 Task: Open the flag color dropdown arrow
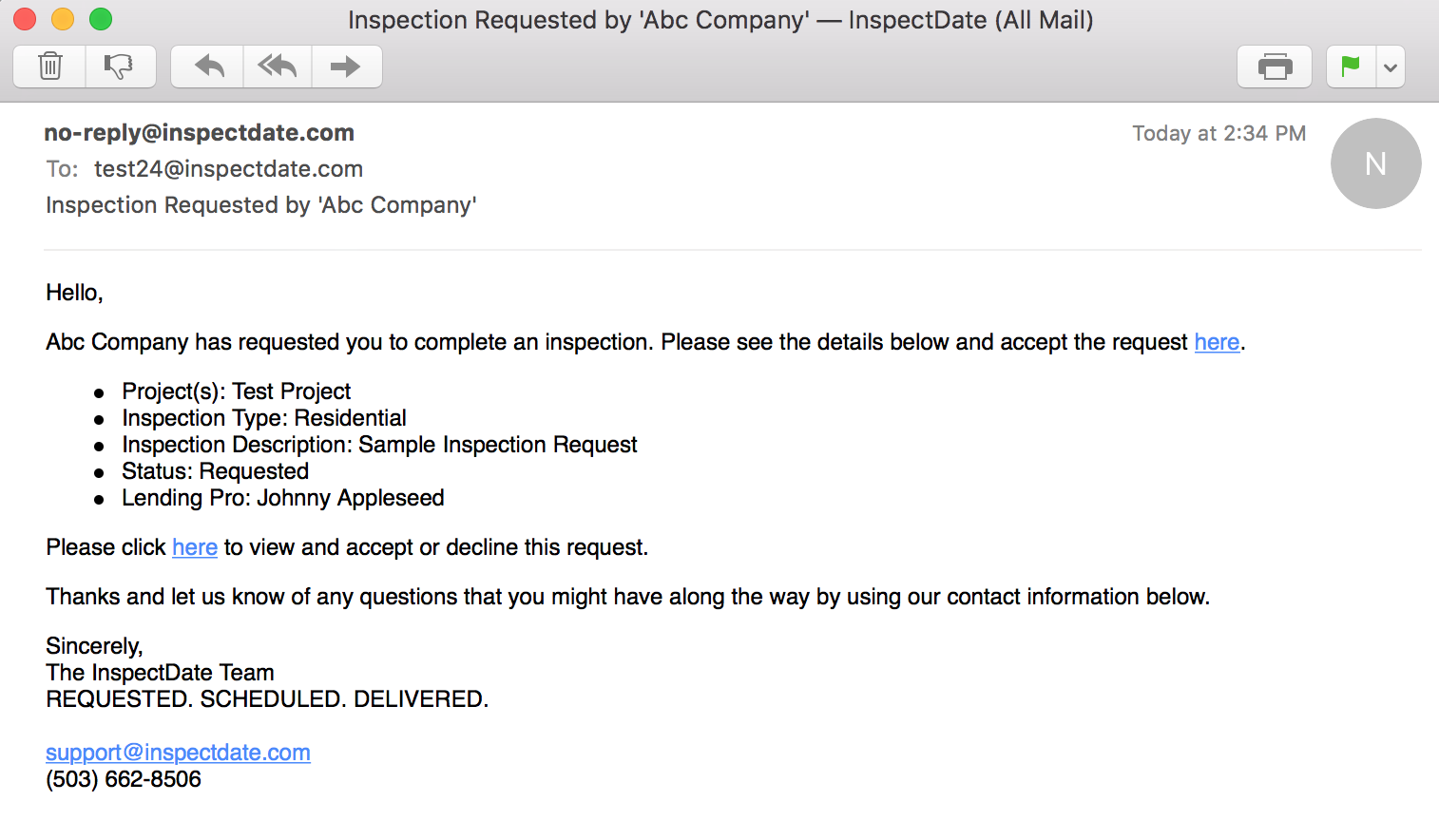tap(1391, 67)
